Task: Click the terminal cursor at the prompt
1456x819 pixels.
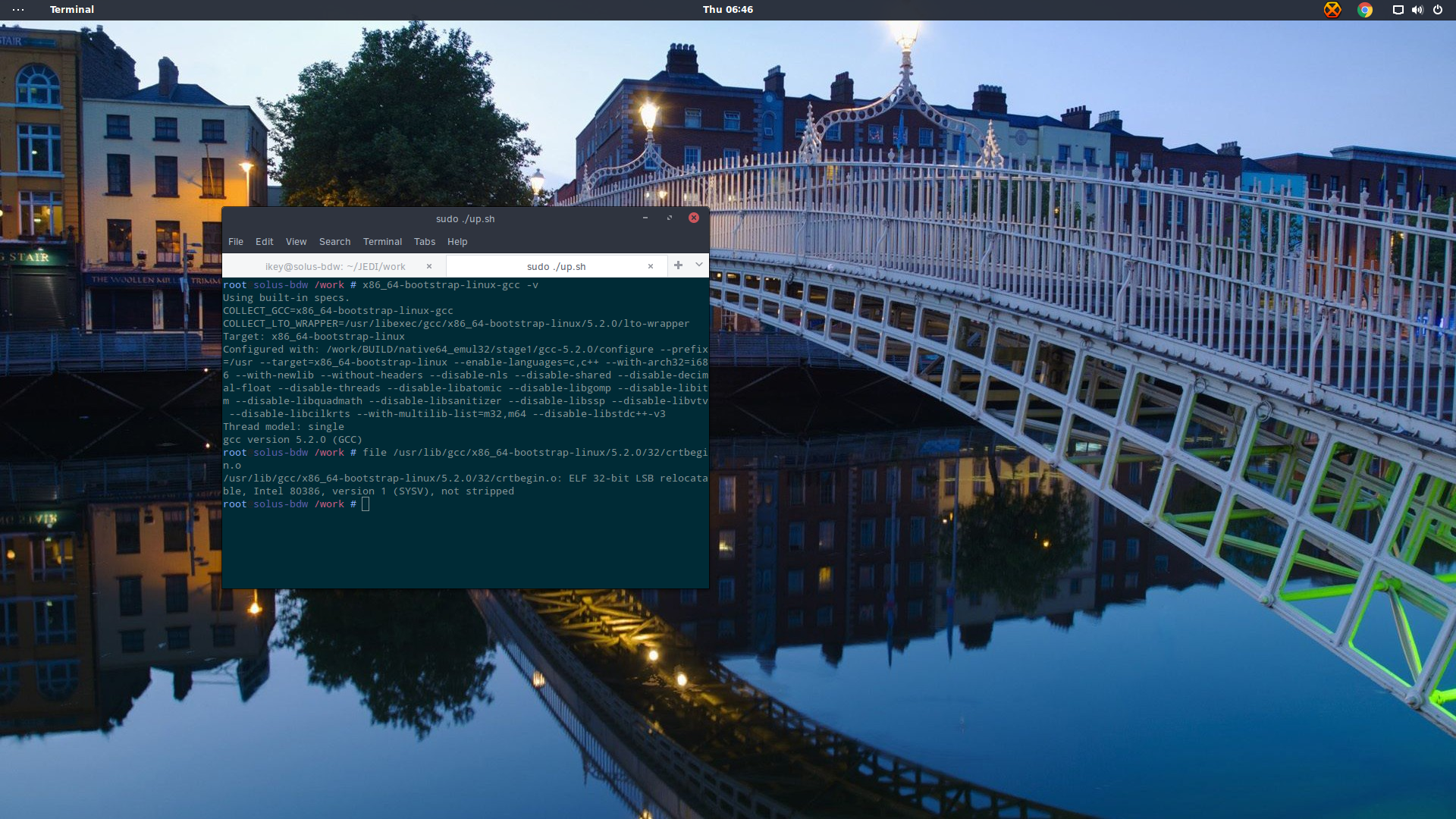Action: click(x=366, y=504)
